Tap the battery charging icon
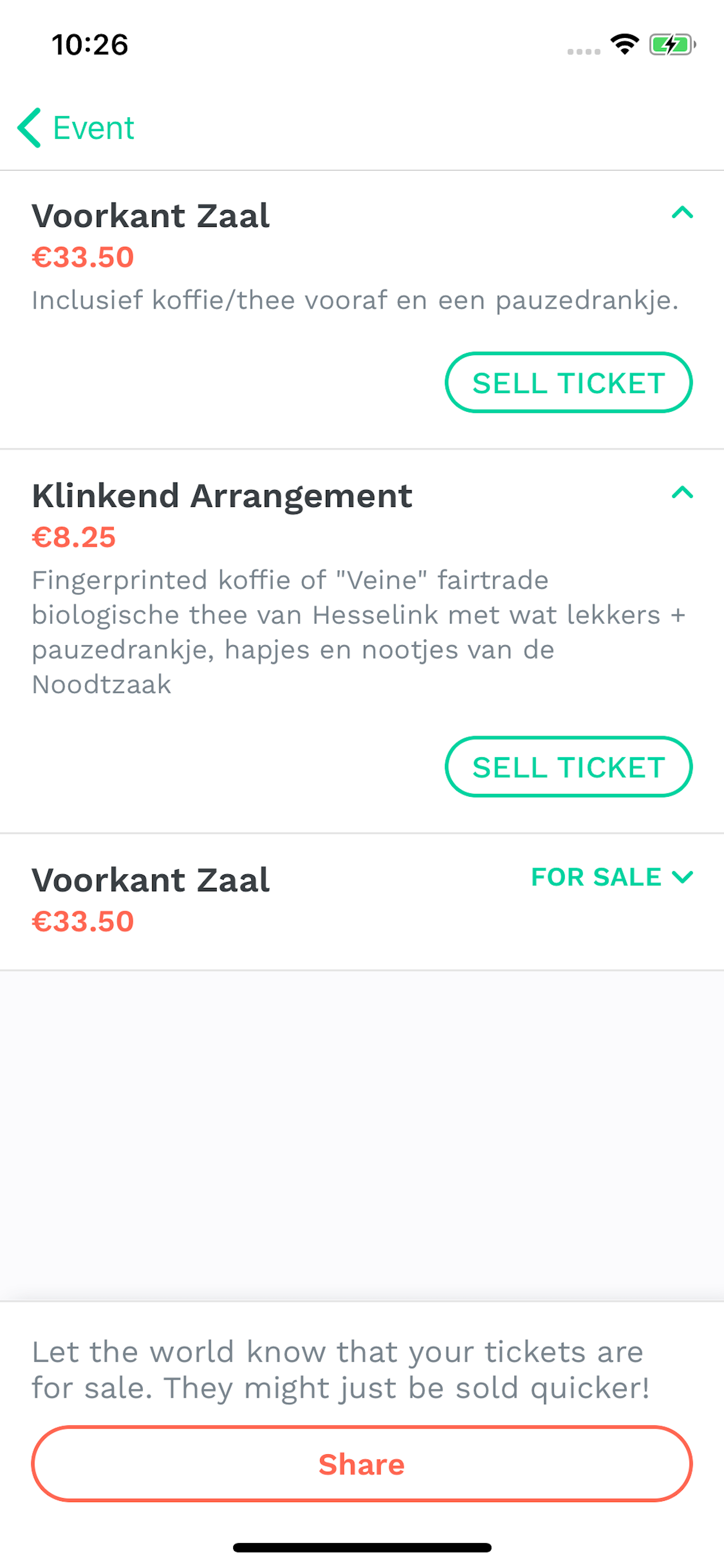Image resolution: width=724 pixels, height=1568 pixels. [x=672, y=44]
